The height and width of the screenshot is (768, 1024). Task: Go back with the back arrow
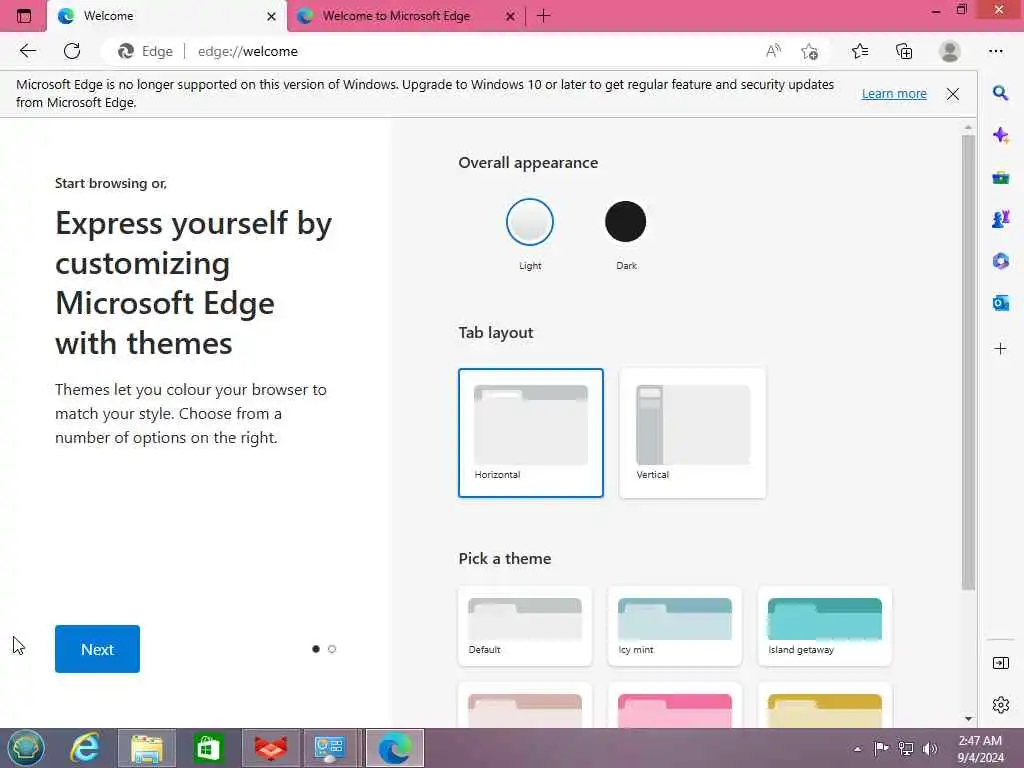27,51
